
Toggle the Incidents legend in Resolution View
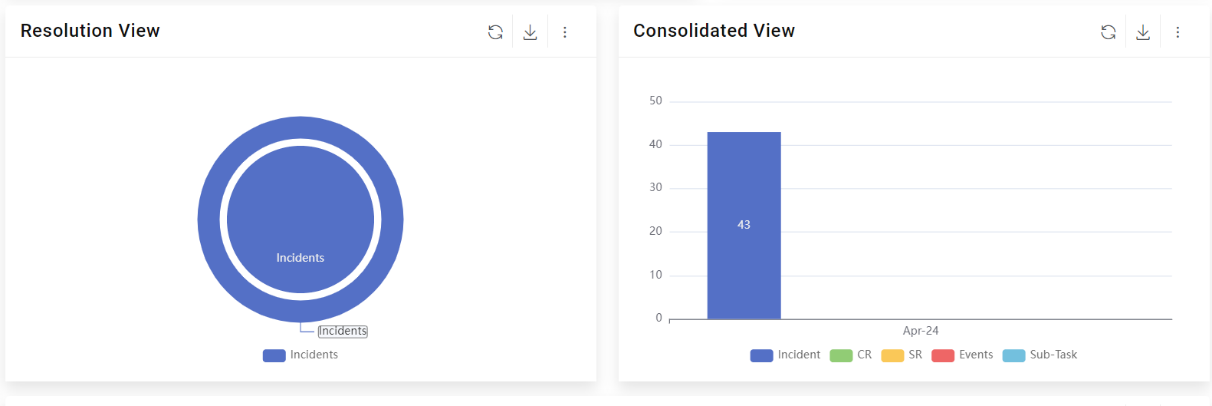click(x=301, y=355)
